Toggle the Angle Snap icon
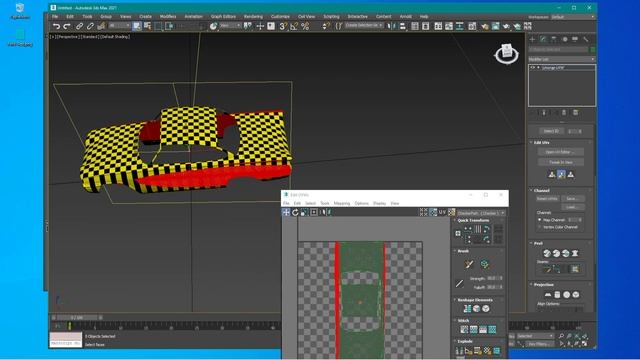 pyautogui.click(x=294, y=27)
